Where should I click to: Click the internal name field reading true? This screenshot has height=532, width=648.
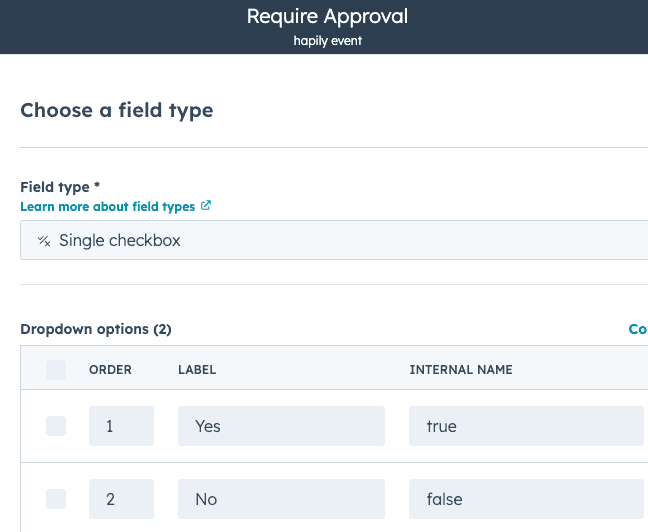coord(526,426)
